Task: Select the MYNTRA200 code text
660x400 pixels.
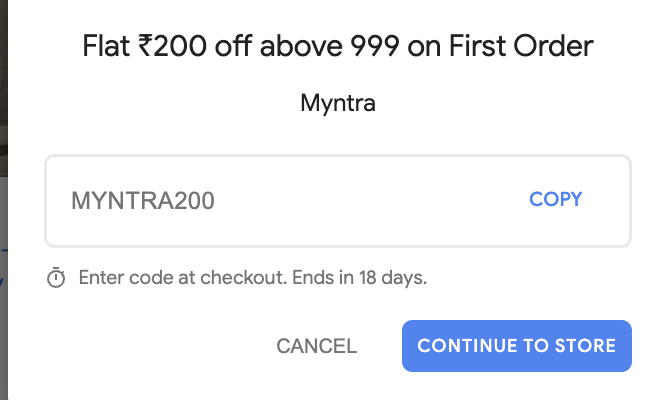Action: coord(143,200)
